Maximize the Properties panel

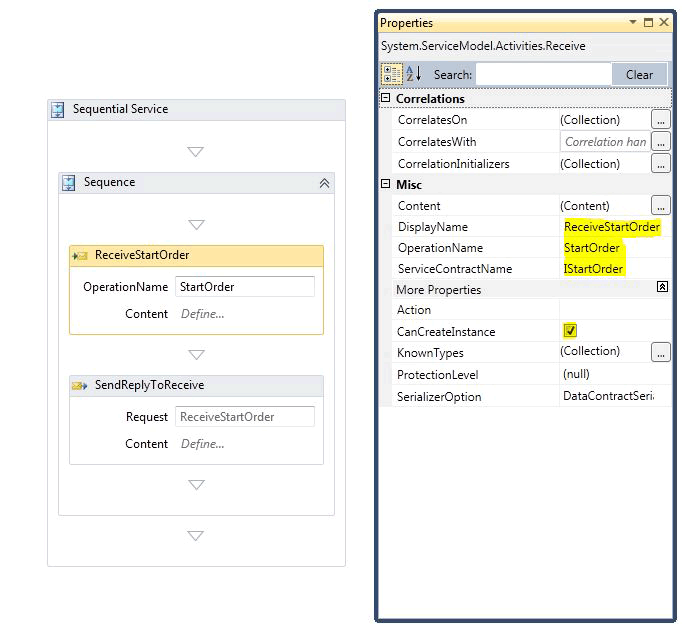click(x=648, y=22)
